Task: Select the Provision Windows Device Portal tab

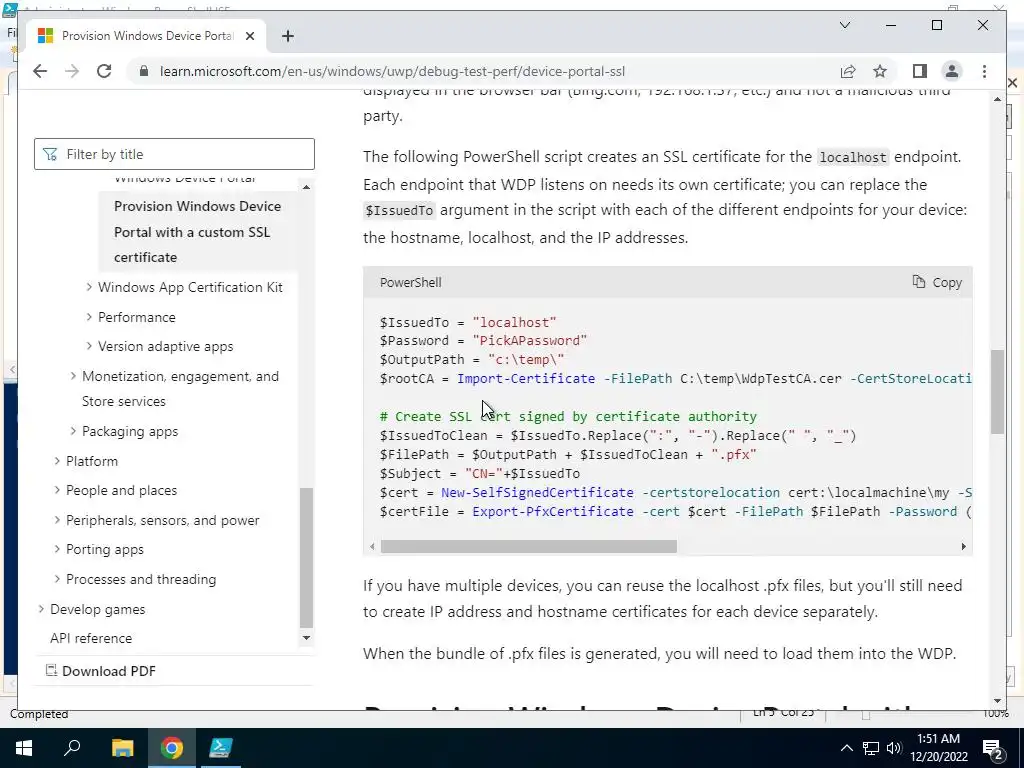Action: pos(144,36)
